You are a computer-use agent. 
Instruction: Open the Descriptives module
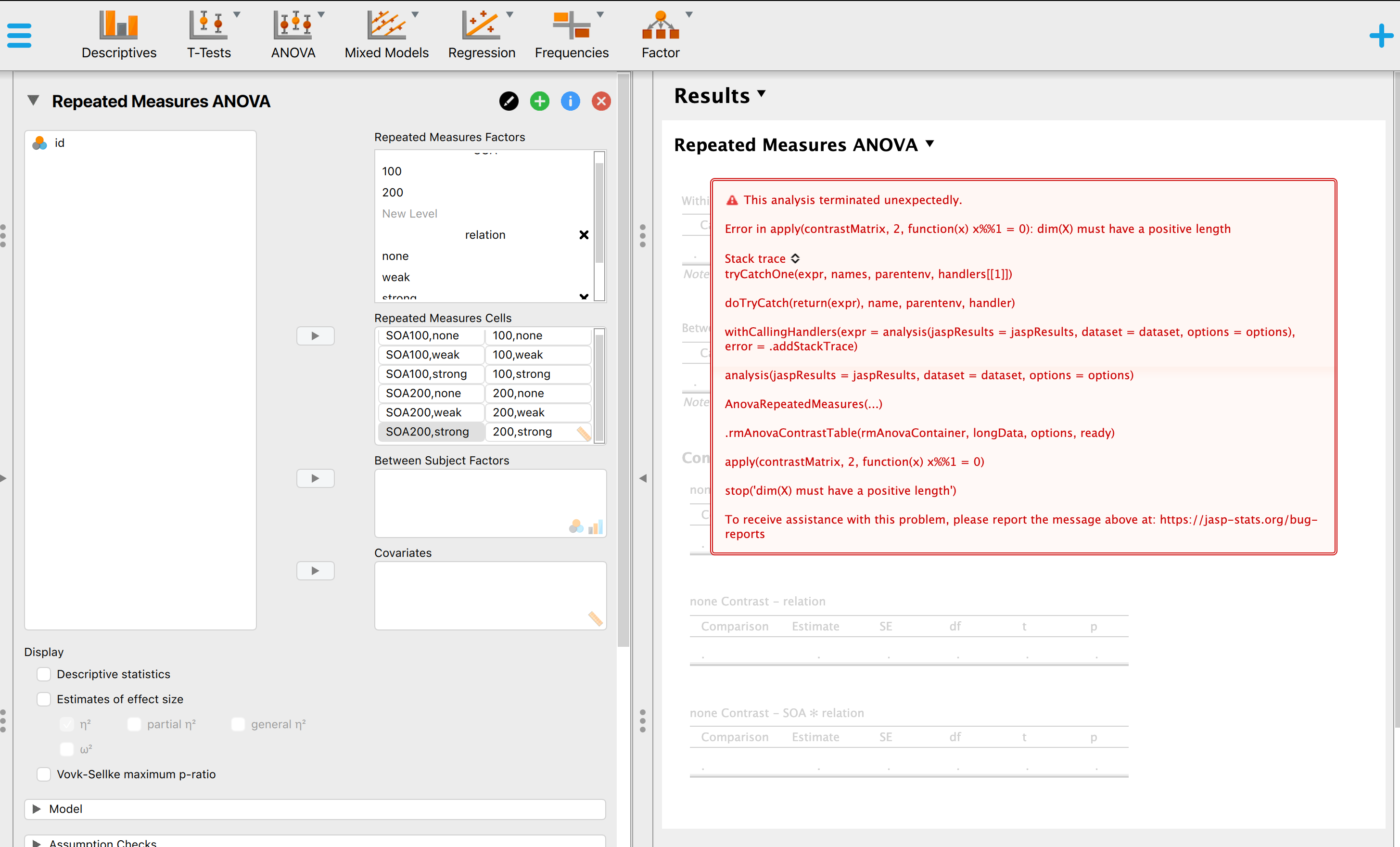pos(119,34)
